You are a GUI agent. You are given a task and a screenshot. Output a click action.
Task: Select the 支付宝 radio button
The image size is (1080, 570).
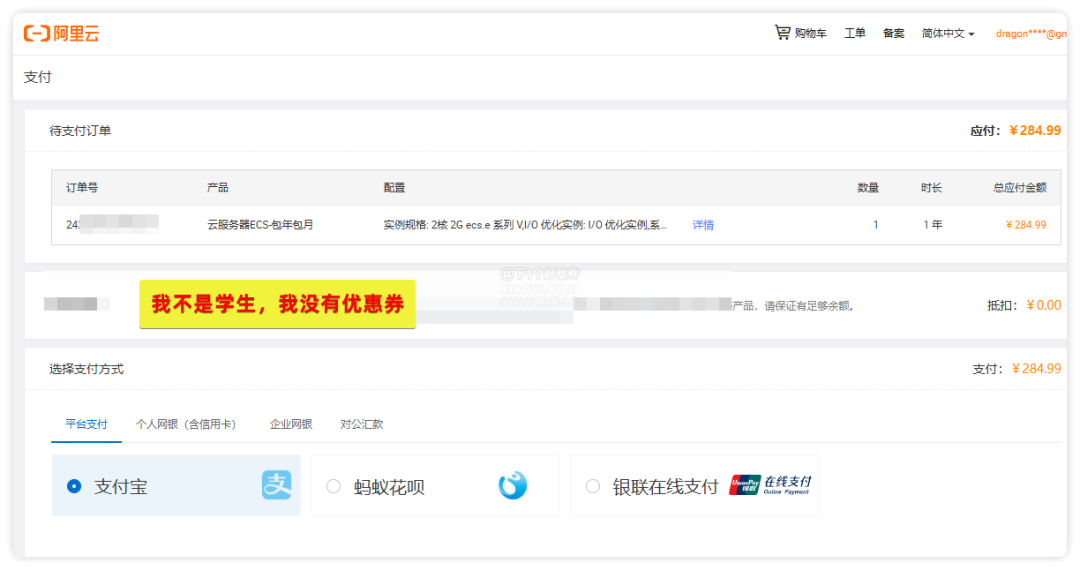pyautogui.click(x=74, y=487)
